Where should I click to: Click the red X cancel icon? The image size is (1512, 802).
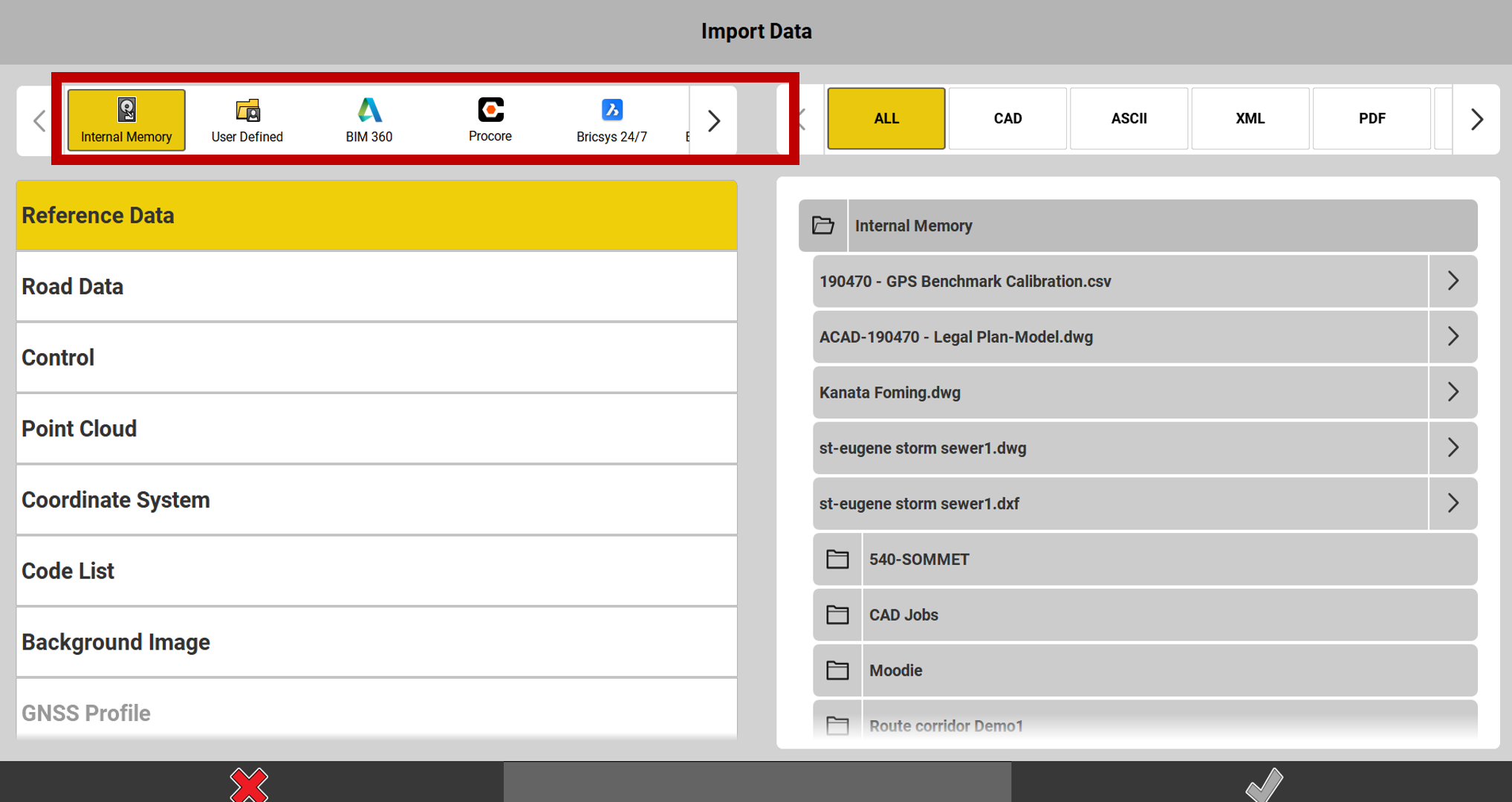(249, 784)
